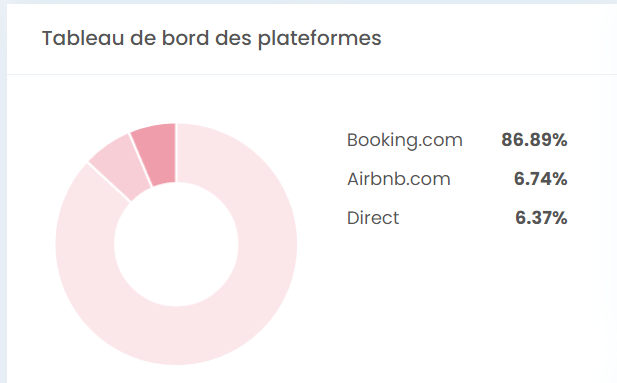Click the word 'plateformes' in the heading

coord(320,39)
